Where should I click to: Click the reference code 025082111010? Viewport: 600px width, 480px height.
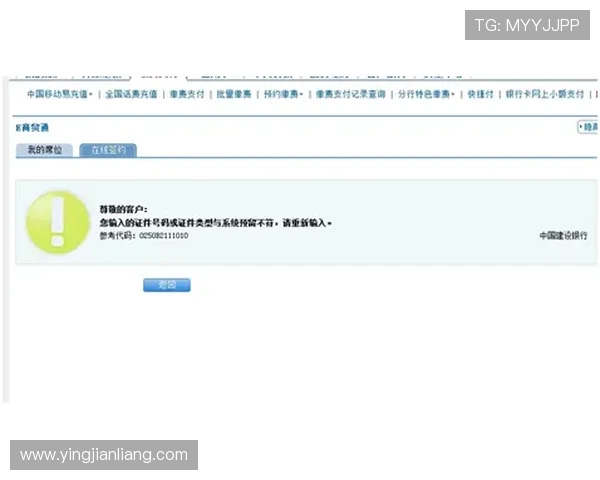[164, 235]
